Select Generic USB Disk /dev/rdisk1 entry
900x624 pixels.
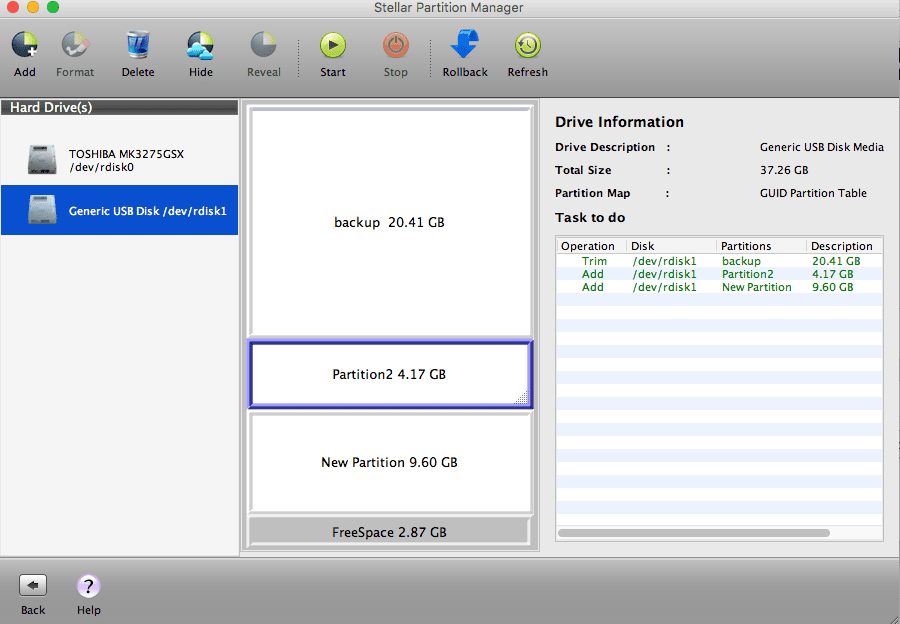click(119, 210)
